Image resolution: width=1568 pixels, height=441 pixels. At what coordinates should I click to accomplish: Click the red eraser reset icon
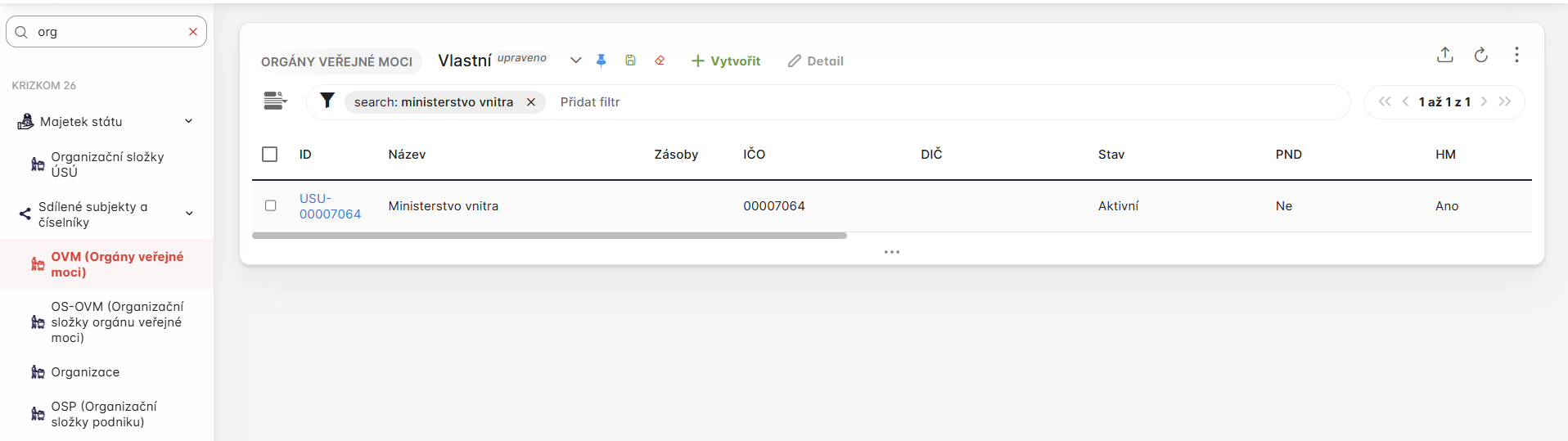660,61
